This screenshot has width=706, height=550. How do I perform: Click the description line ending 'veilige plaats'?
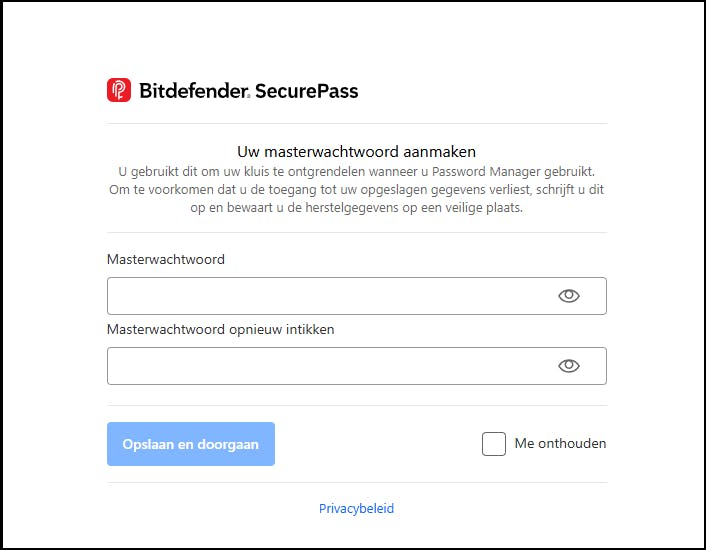(x=356, y=208)
